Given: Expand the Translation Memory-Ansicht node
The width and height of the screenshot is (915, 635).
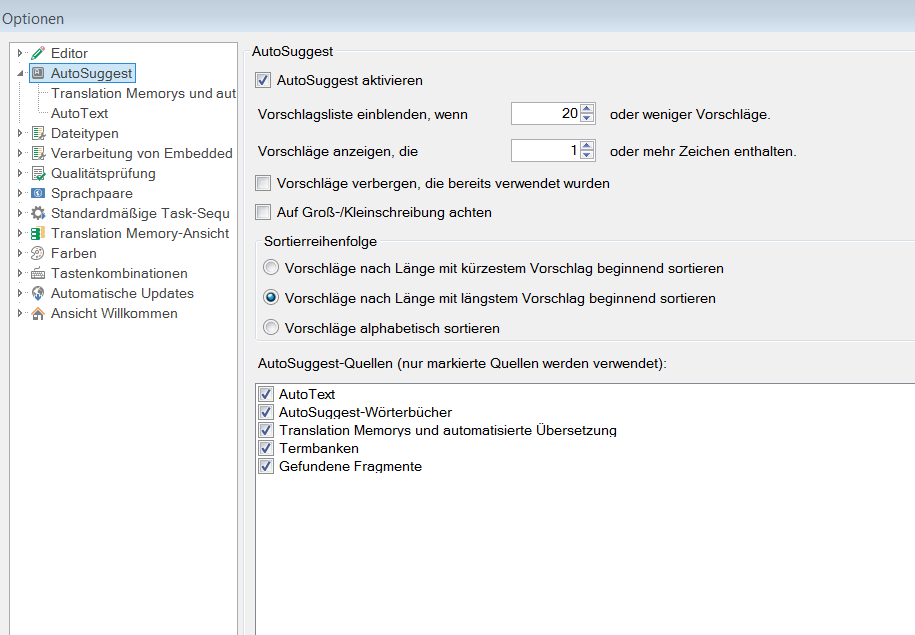Looking at the screenshot, I should (x=20, y=233).
